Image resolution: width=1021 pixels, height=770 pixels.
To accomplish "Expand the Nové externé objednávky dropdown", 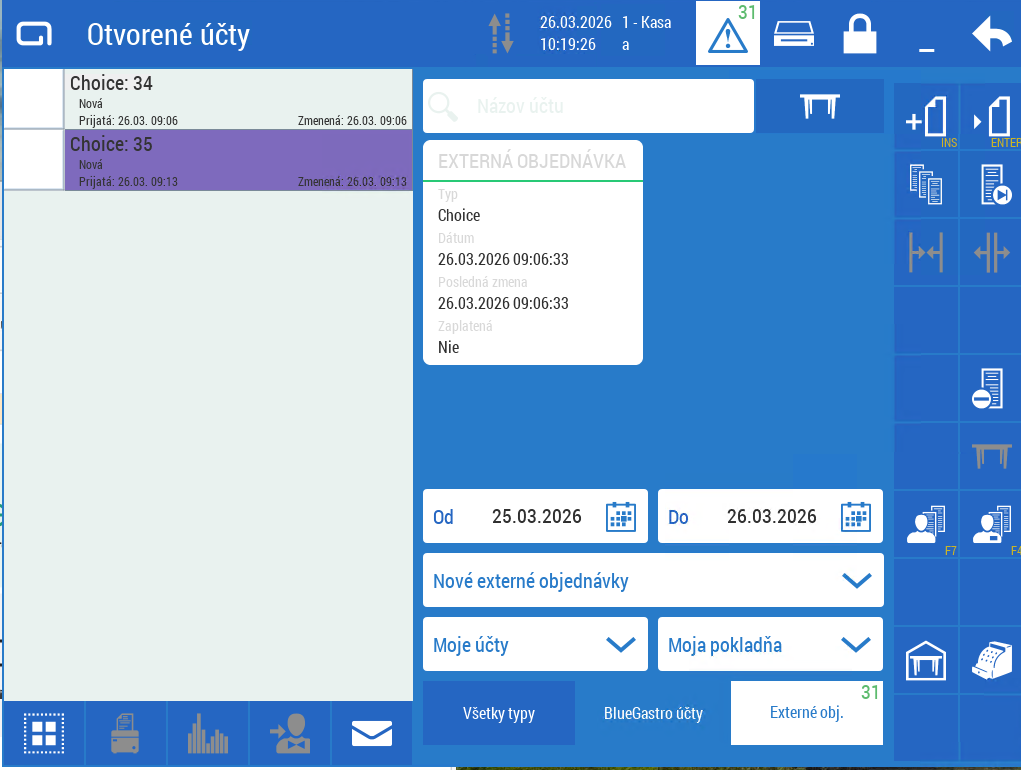I will click(653, 580).
